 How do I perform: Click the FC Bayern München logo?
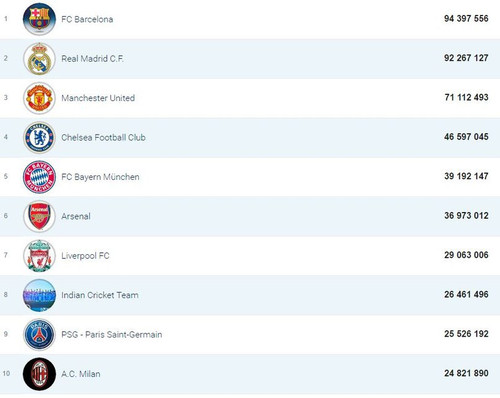pyautogui.click(x=39, y=177)
